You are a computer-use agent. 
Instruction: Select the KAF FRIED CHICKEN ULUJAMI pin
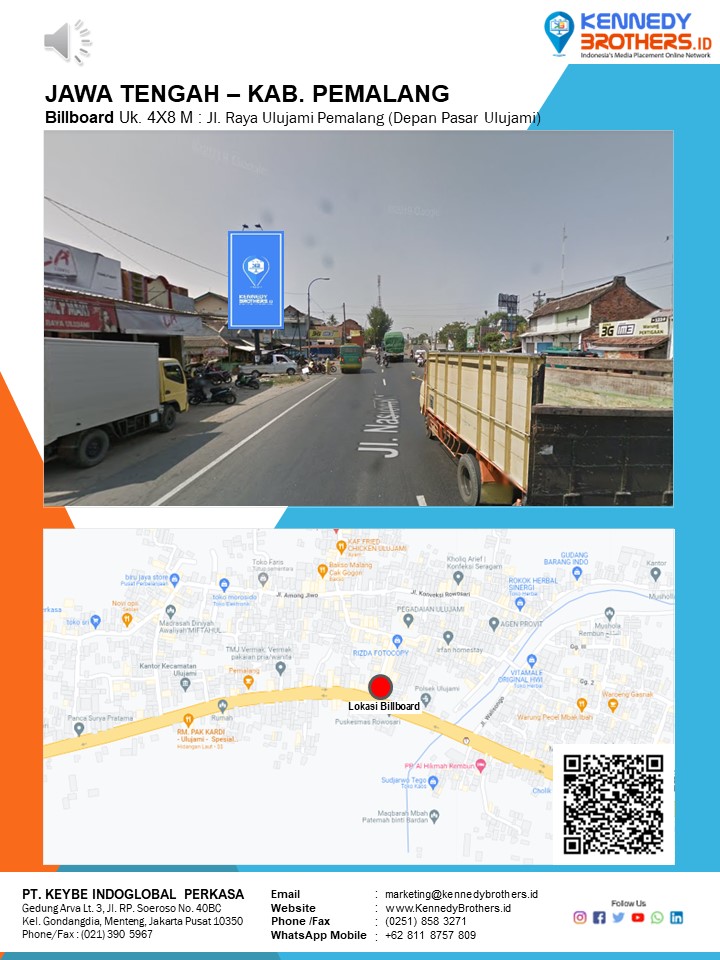coord(341,547)
